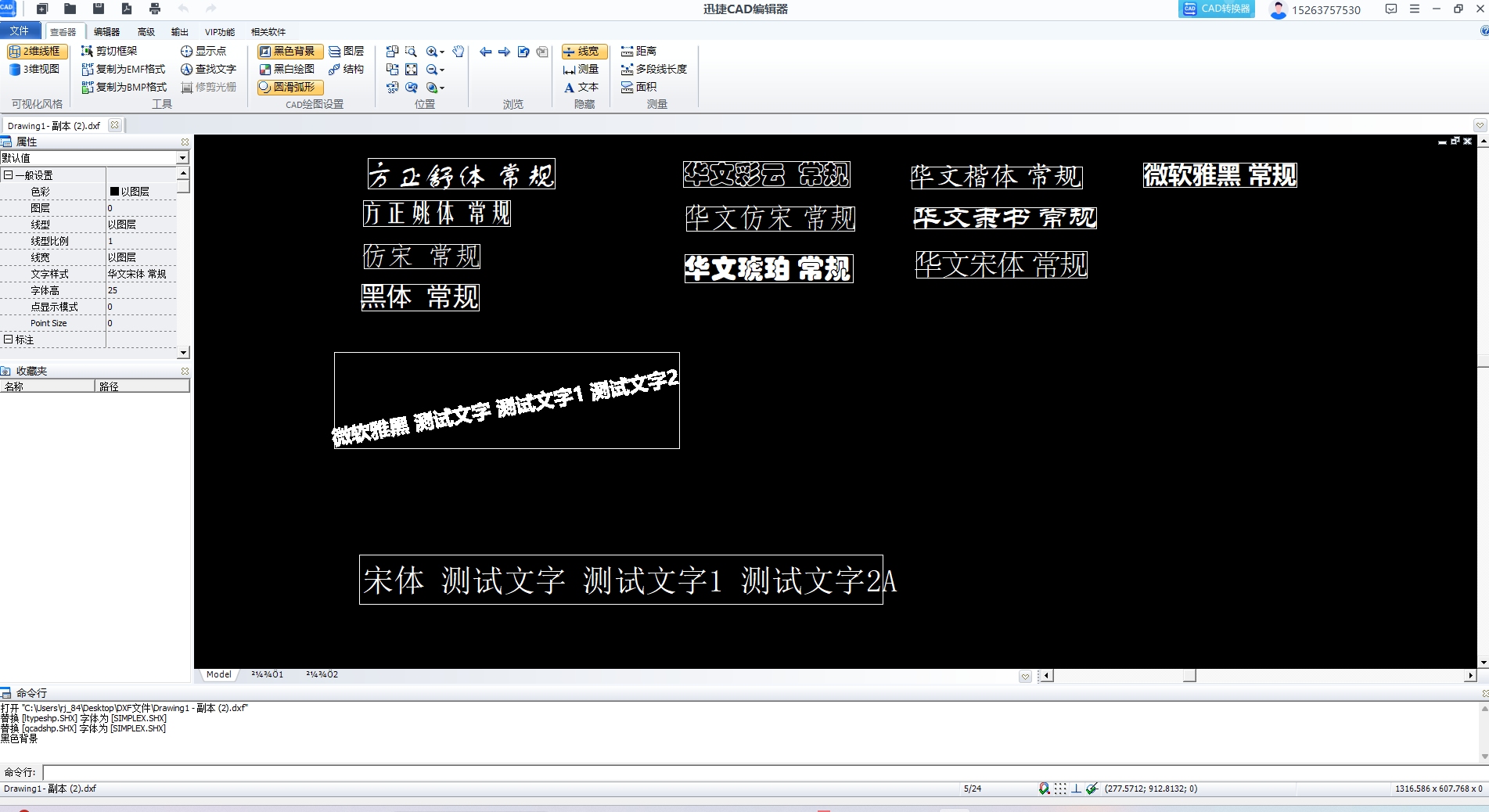Screen dimensions: 1489x812
Task: Select the 面积 area measure tool
Action: coord(638,87)
